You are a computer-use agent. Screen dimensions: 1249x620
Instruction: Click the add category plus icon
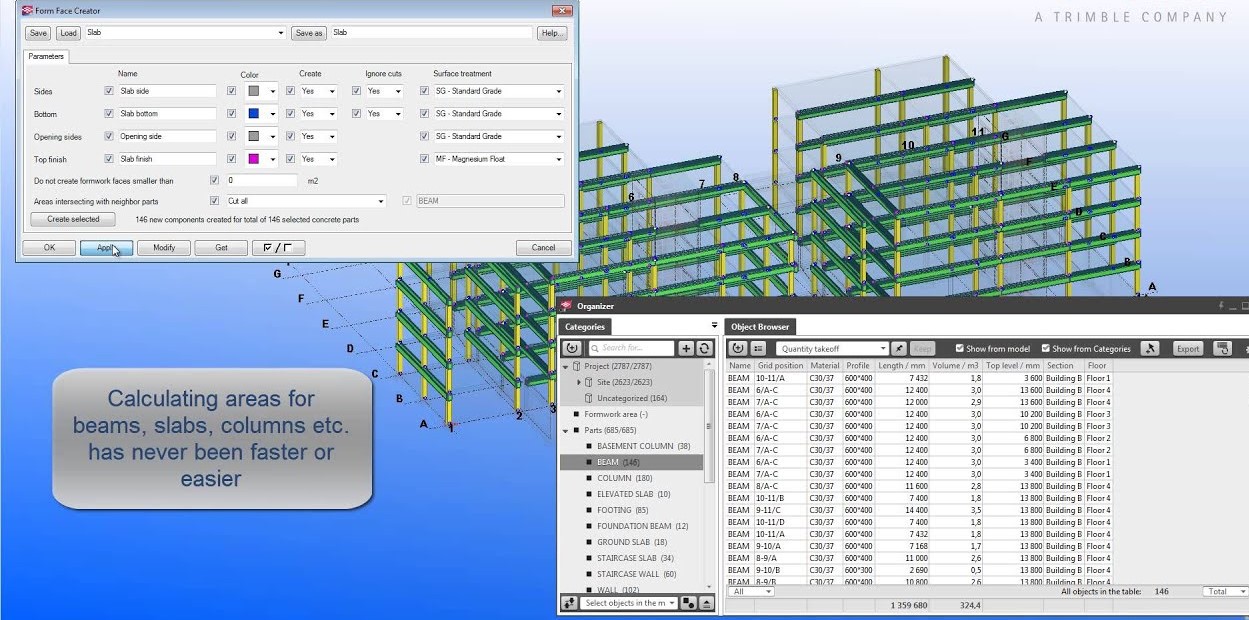click(x=686, y=348)
